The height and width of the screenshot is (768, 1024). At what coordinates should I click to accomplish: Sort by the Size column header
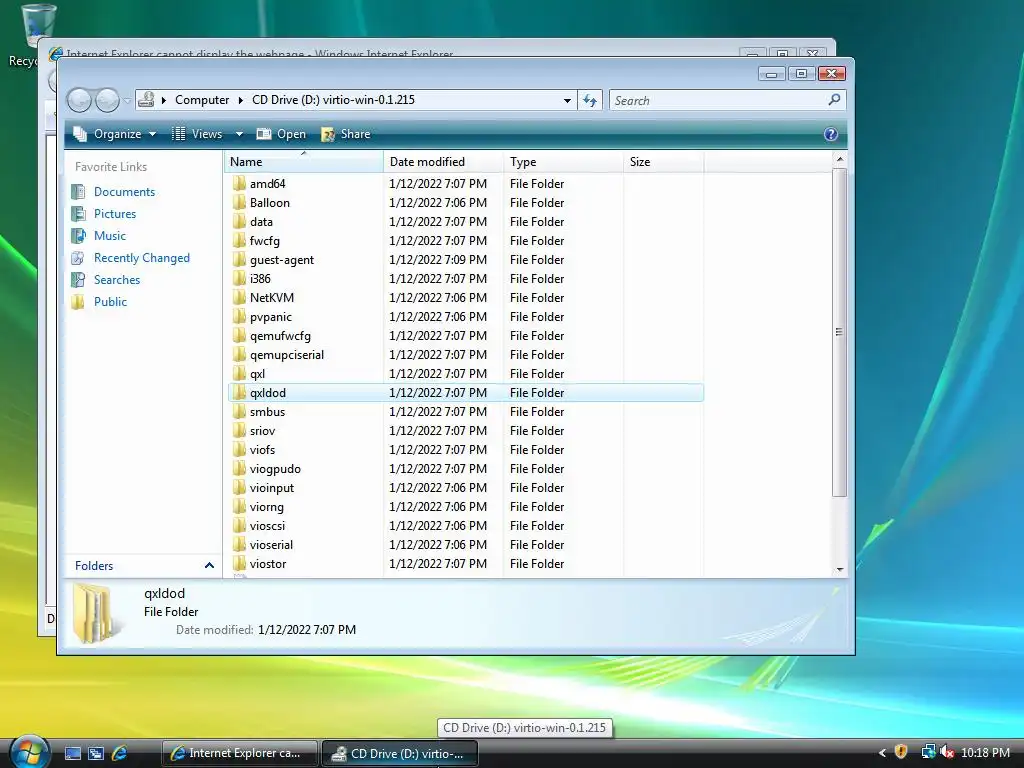coord(664,162)
